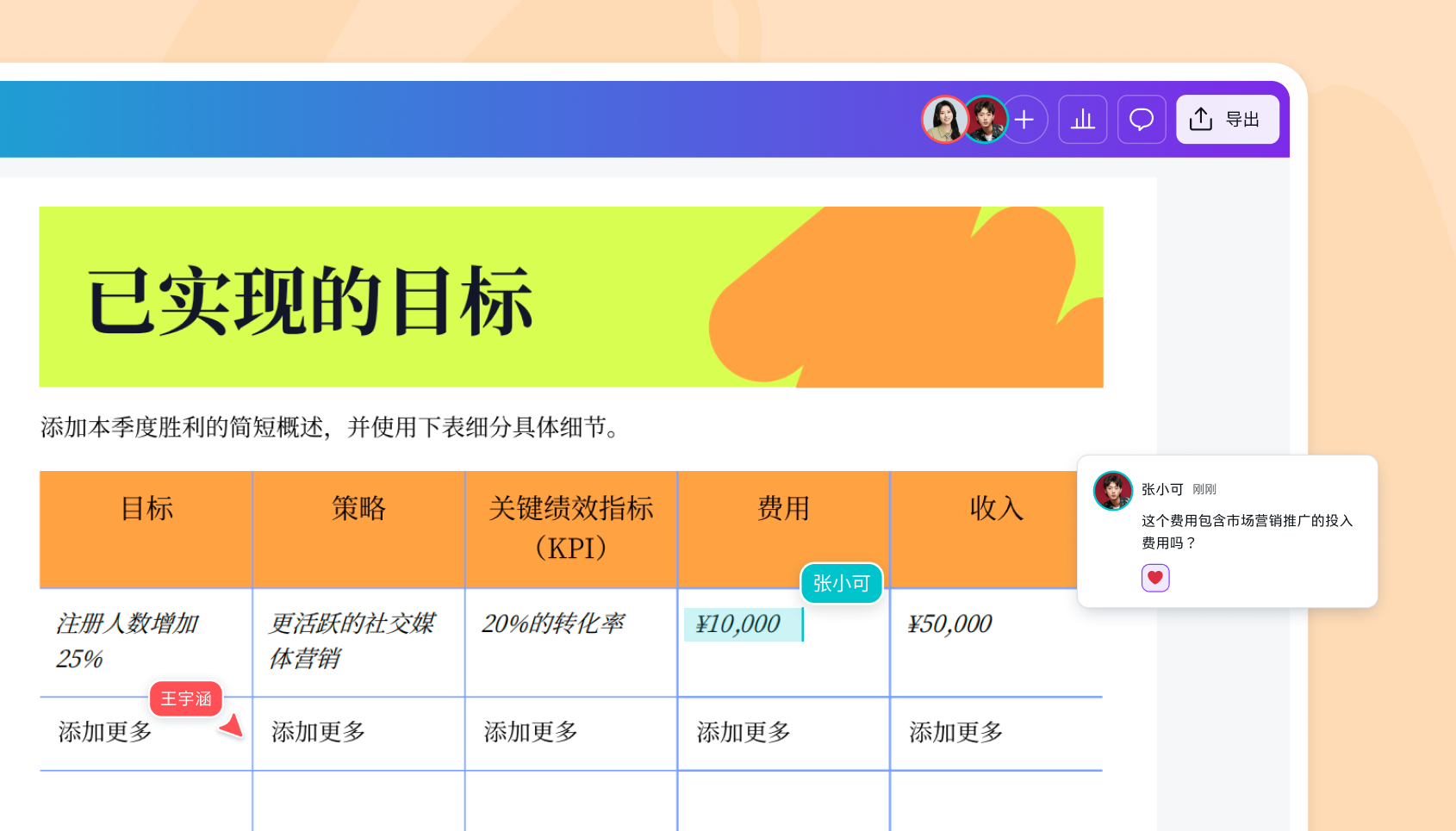Click the cell 更活跃的社交媒体营销
1456x831 pixels.
tap(359, 642)
